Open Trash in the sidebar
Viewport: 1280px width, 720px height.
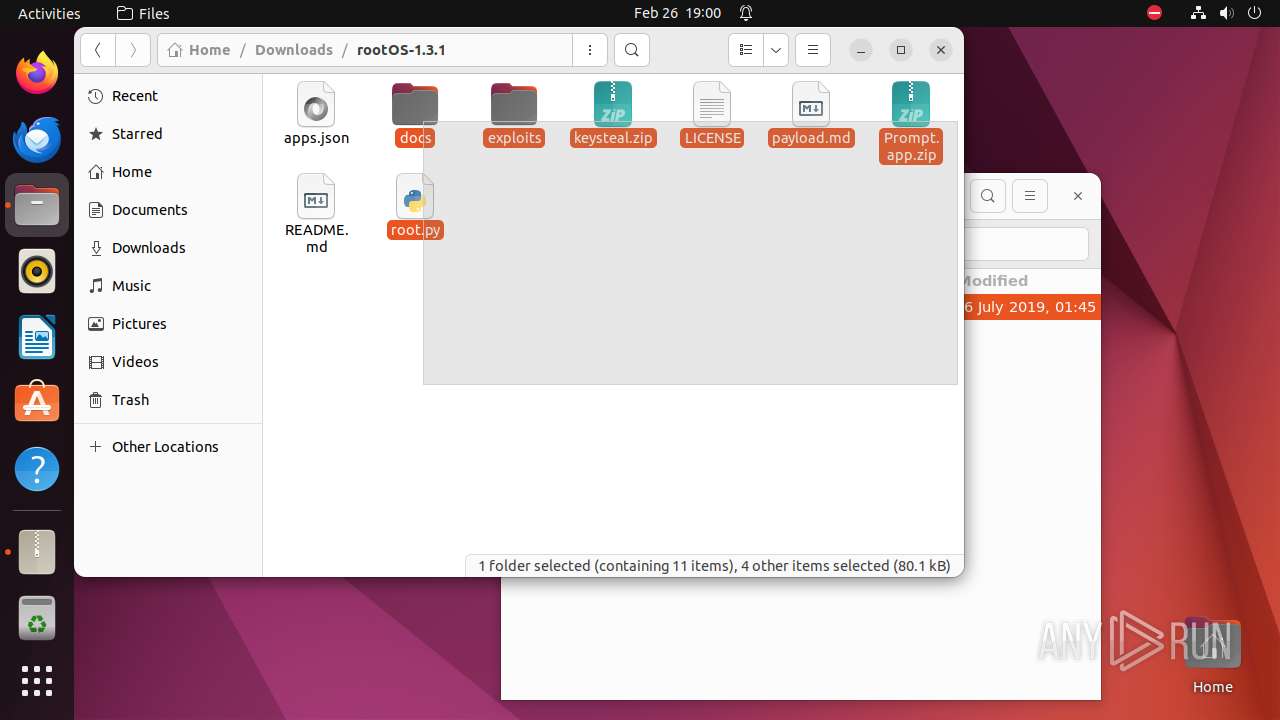tap(168, 400)
